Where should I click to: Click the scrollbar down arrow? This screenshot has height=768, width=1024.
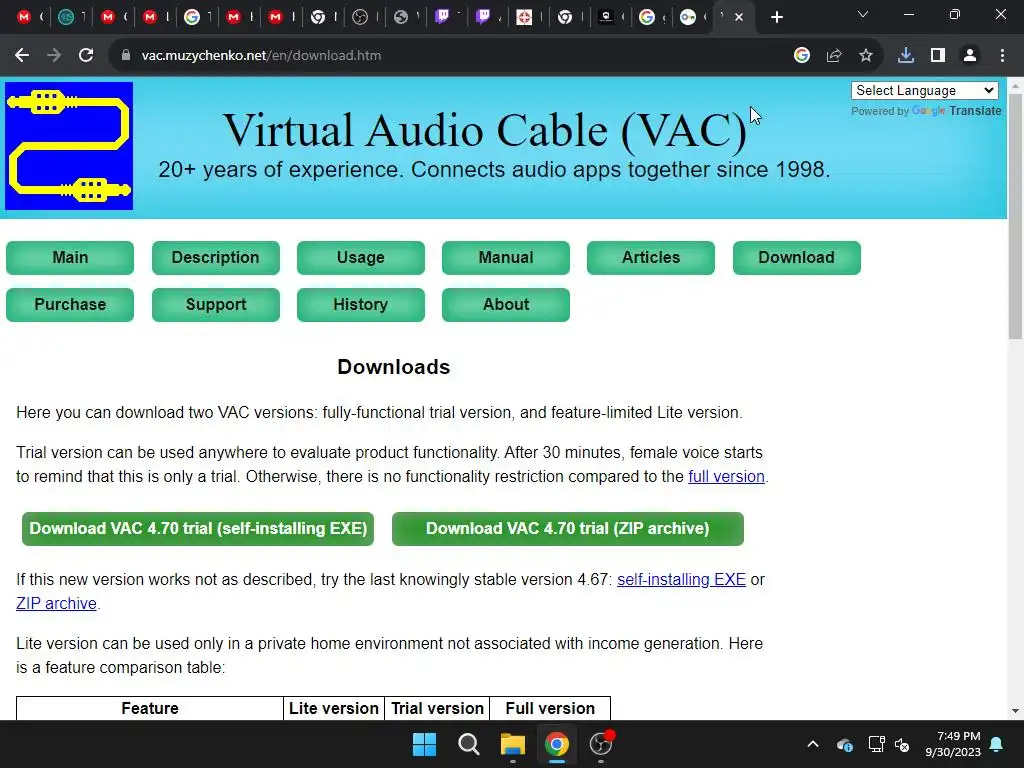[1015, 711]
